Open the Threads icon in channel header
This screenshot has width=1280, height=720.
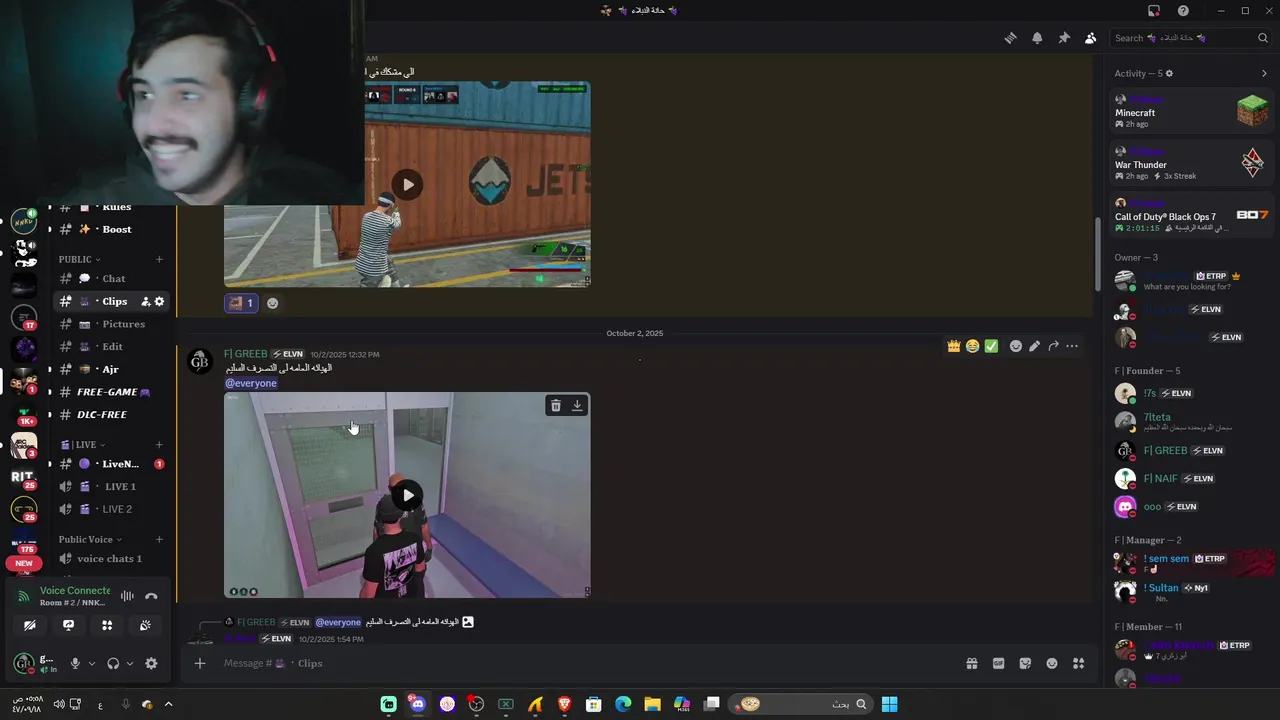(x=1010, y=38)
